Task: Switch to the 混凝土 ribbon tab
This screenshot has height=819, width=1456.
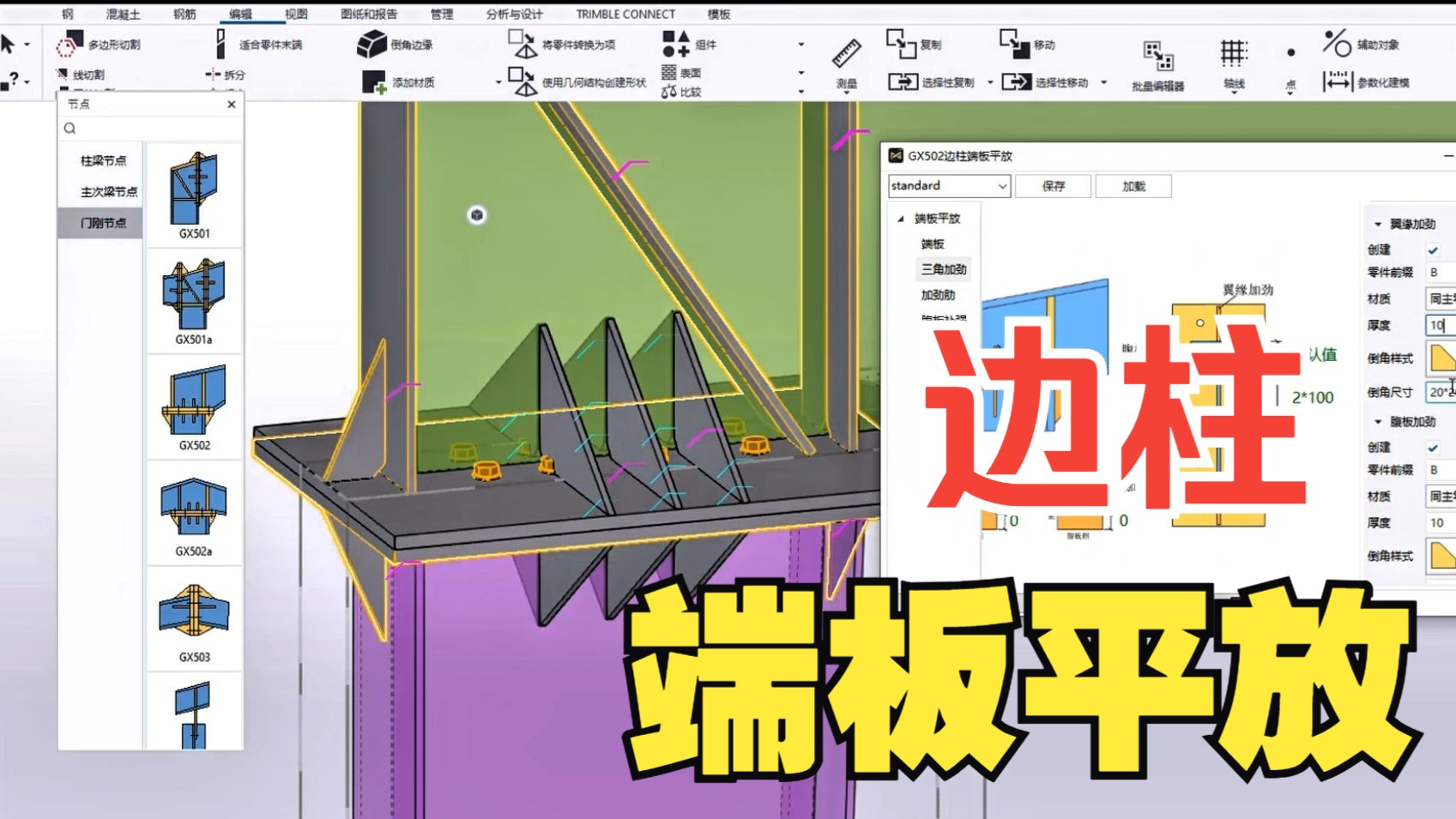Action: pyautogui.click(x=123, y=14)
